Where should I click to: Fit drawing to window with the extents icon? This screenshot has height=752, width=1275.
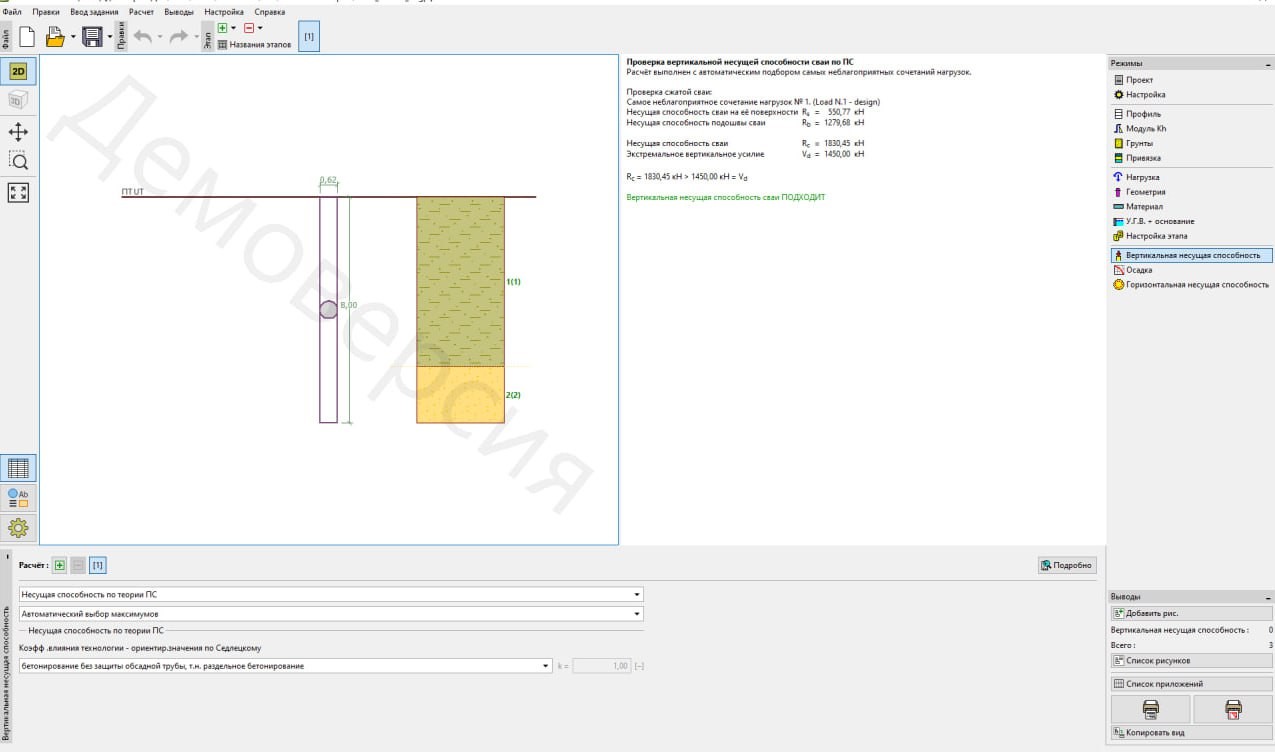point(18,192)
